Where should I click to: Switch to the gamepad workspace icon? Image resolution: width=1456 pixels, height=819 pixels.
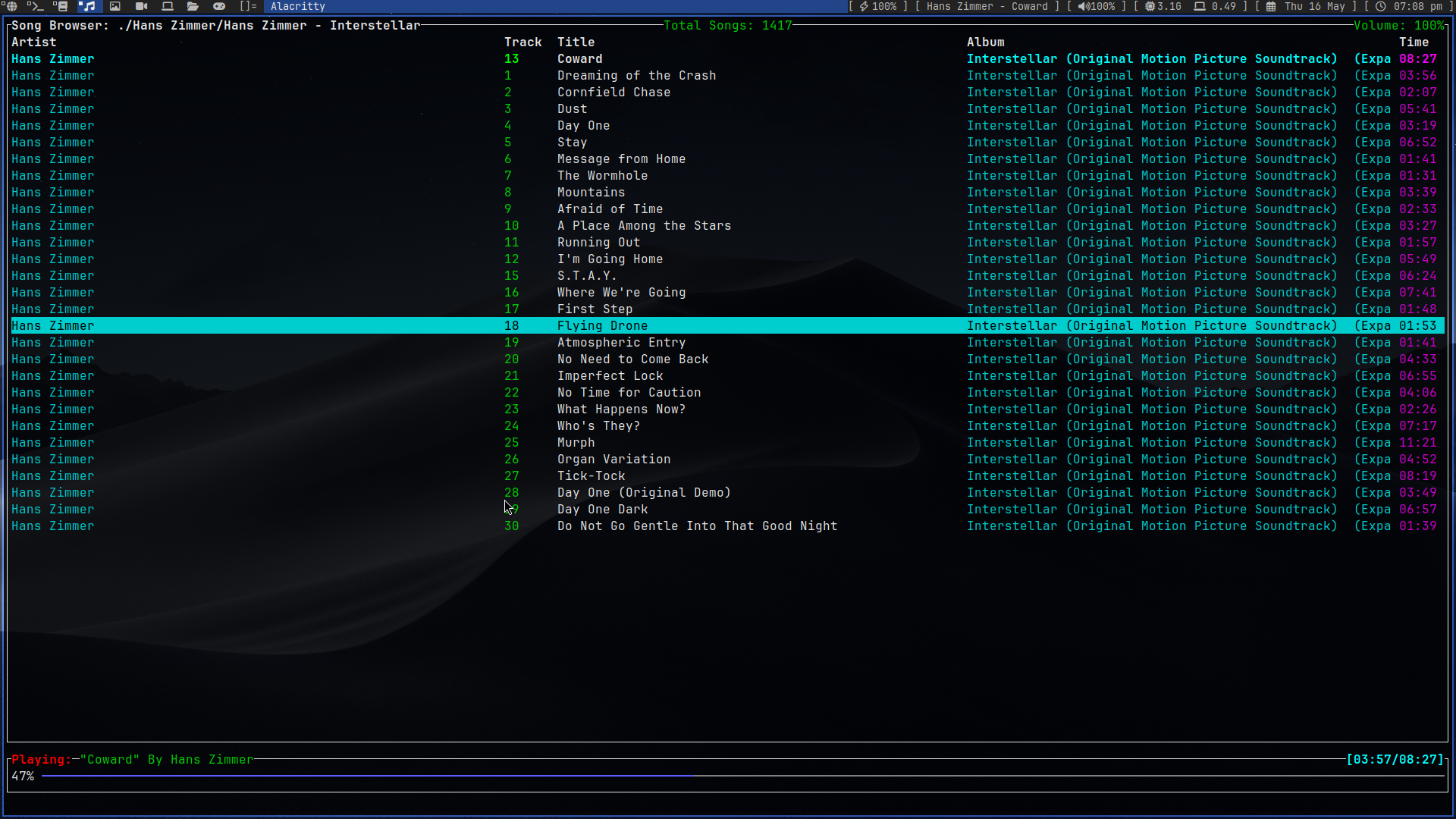click(219, 6)
